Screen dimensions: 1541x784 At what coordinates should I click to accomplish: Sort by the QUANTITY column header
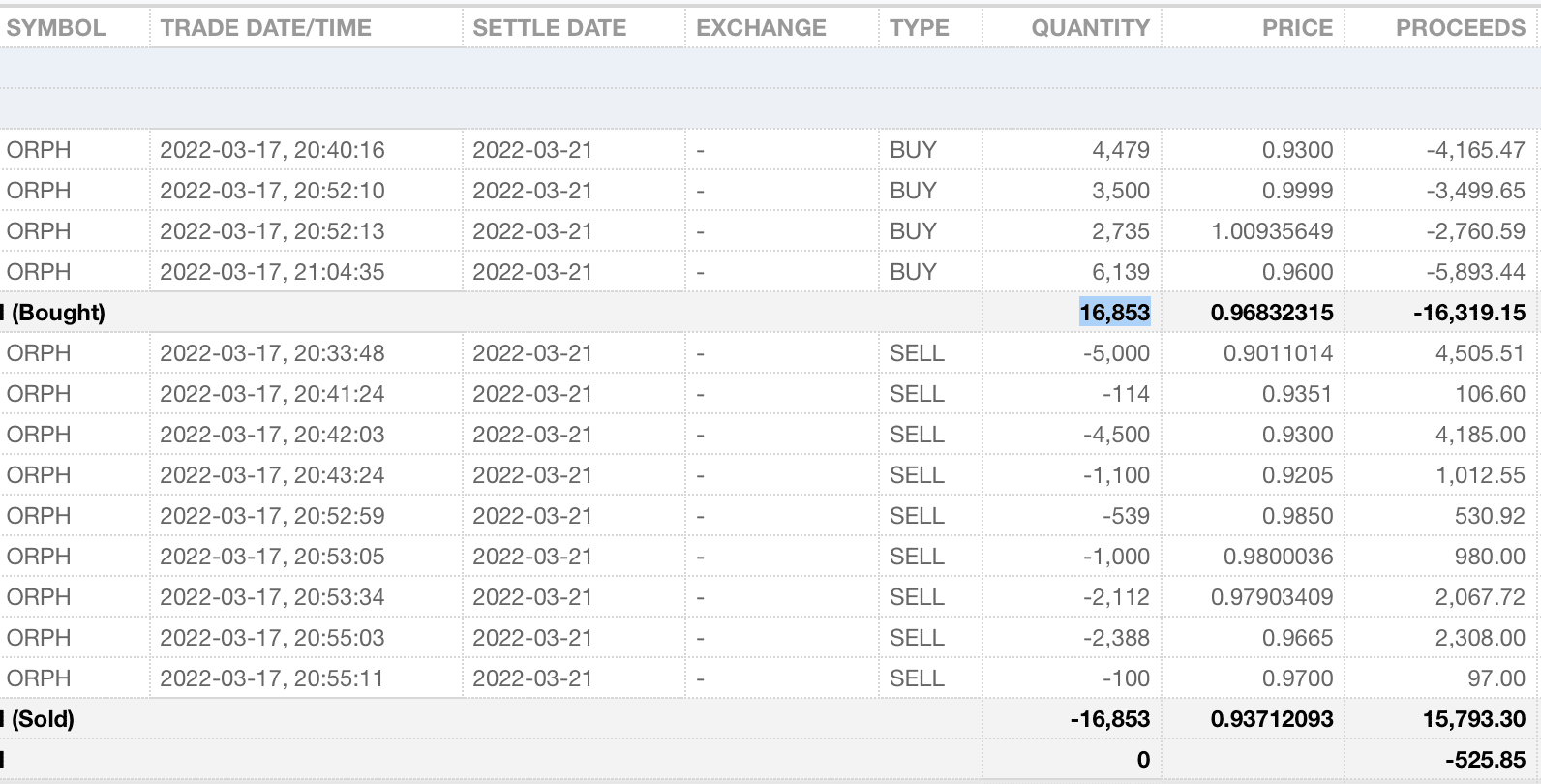click(x=1090, y=28)
